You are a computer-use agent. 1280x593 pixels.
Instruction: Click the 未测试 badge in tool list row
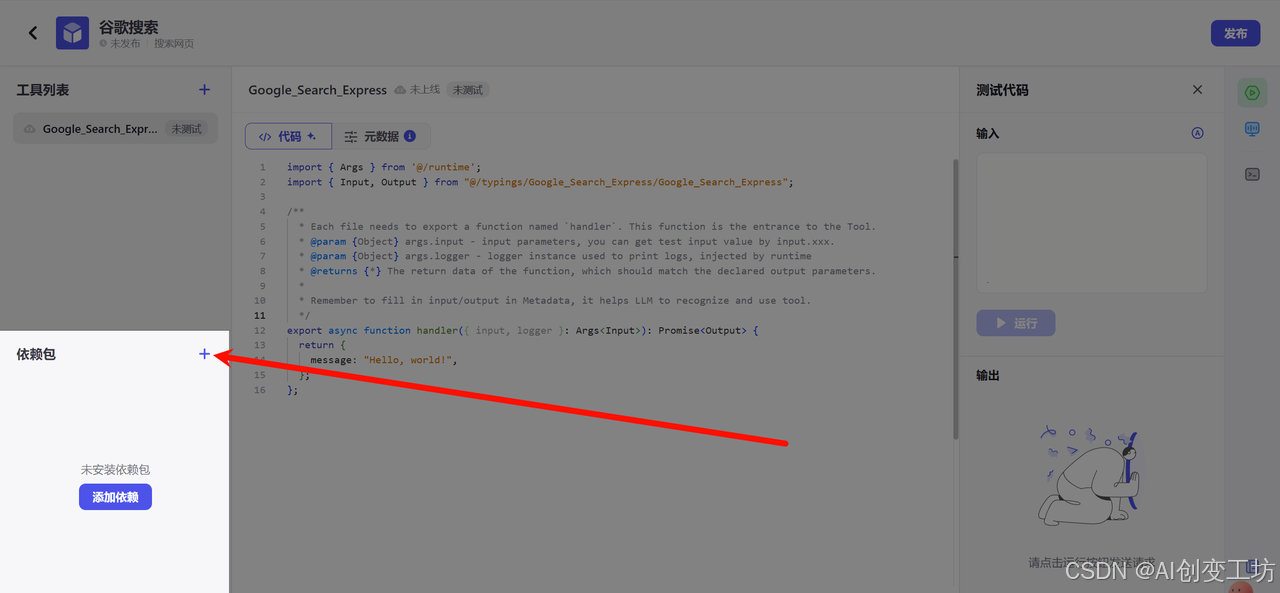tap(186, 129)
